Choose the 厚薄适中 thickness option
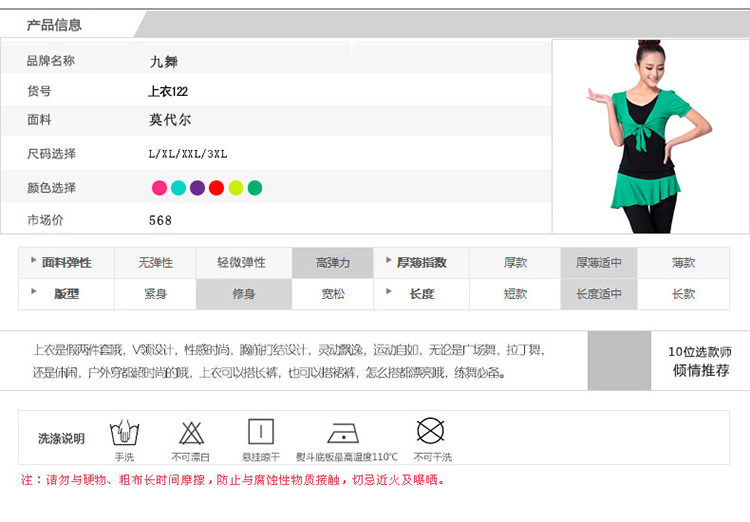The image size is (750, 522). [x=598, y=263]
